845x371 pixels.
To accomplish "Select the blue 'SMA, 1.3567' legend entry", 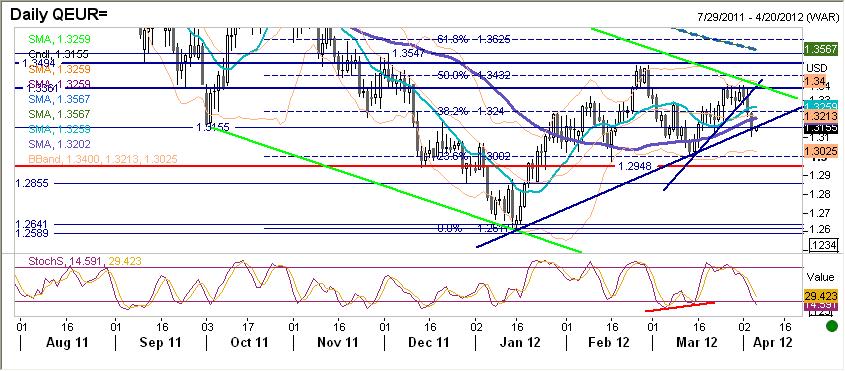I will 60,99.
